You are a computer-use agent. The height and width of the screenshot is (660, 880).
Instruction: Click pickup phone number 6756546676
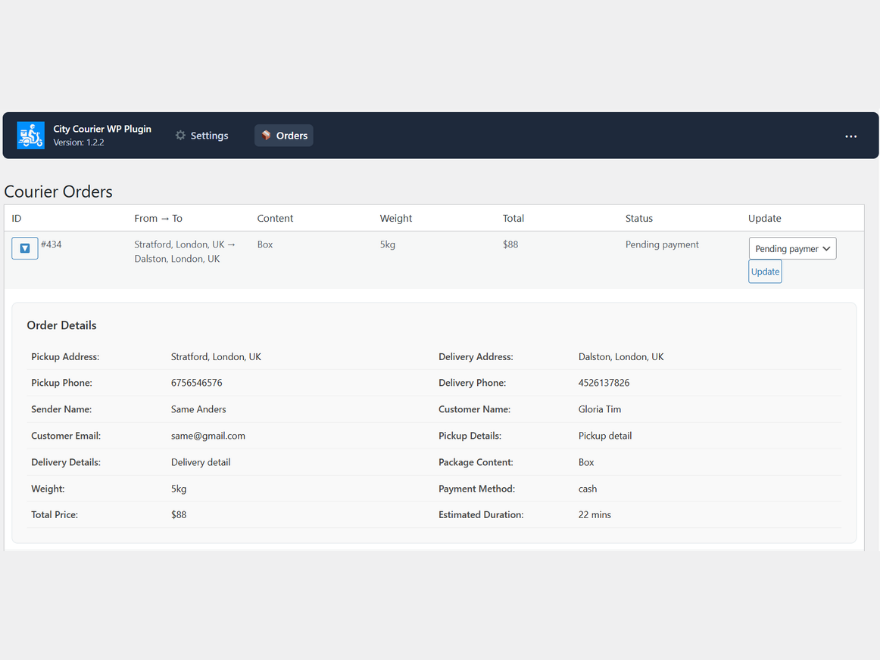(x=196, y=382)
